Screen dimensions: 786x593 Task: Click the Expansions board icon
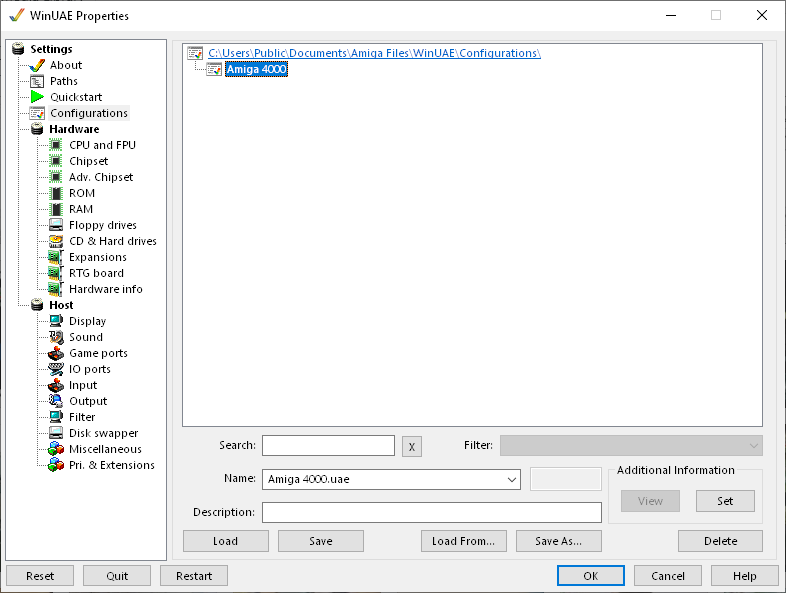pos(56,257)
